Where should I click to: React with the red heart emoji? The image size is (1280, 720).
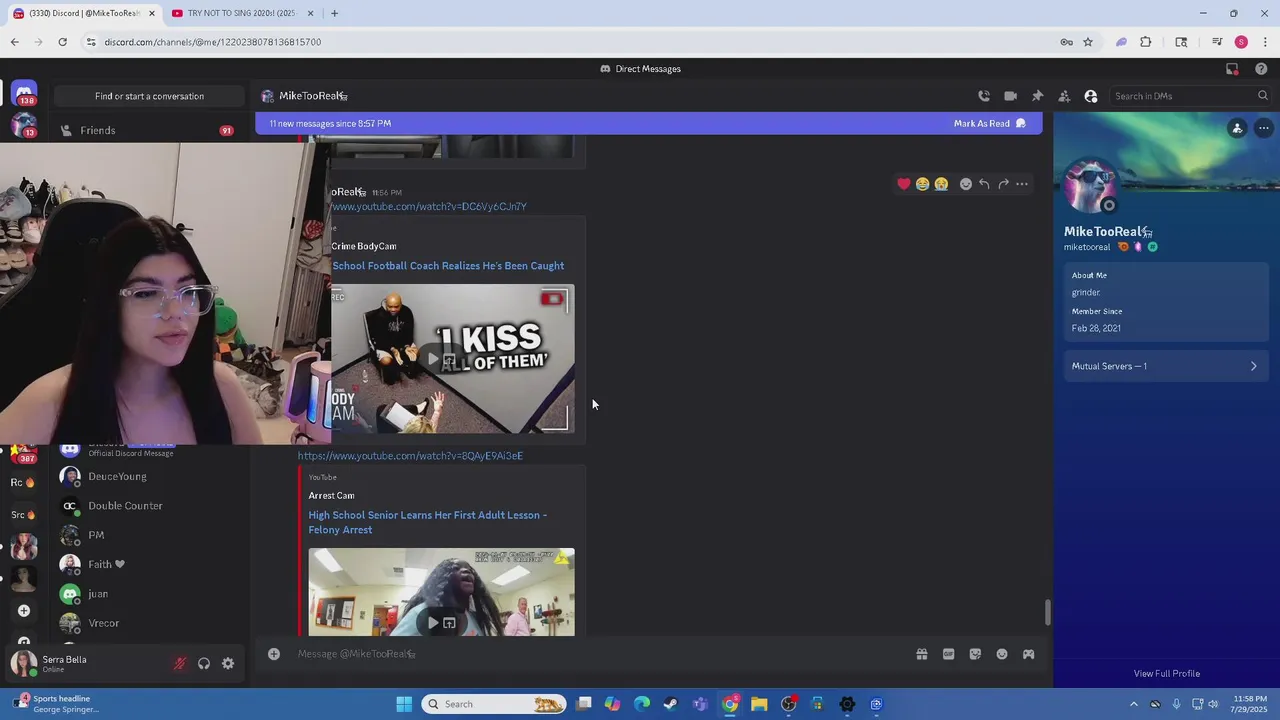pyautogui.click(x=904, y=184)
